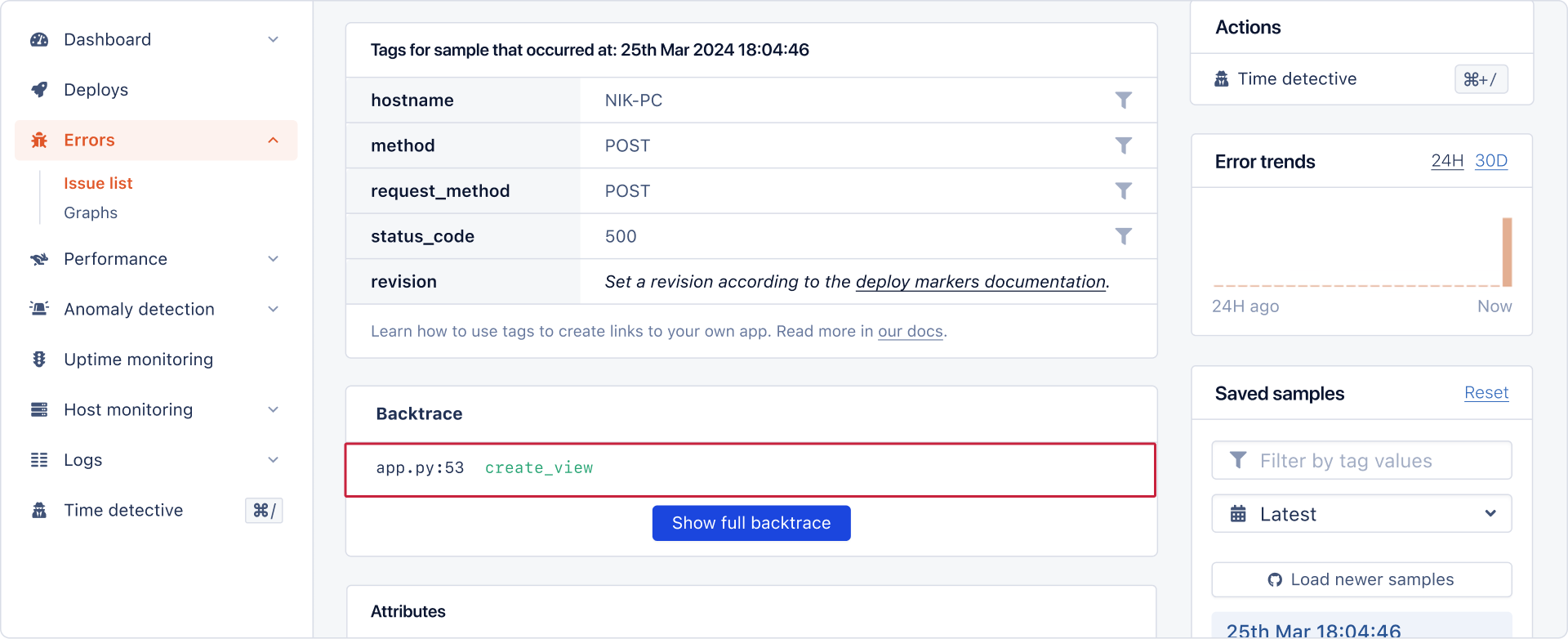1568x639 pixels.
Task: Click the Errors bug icon
Action: pyautogui.click(x=39, y=140)
